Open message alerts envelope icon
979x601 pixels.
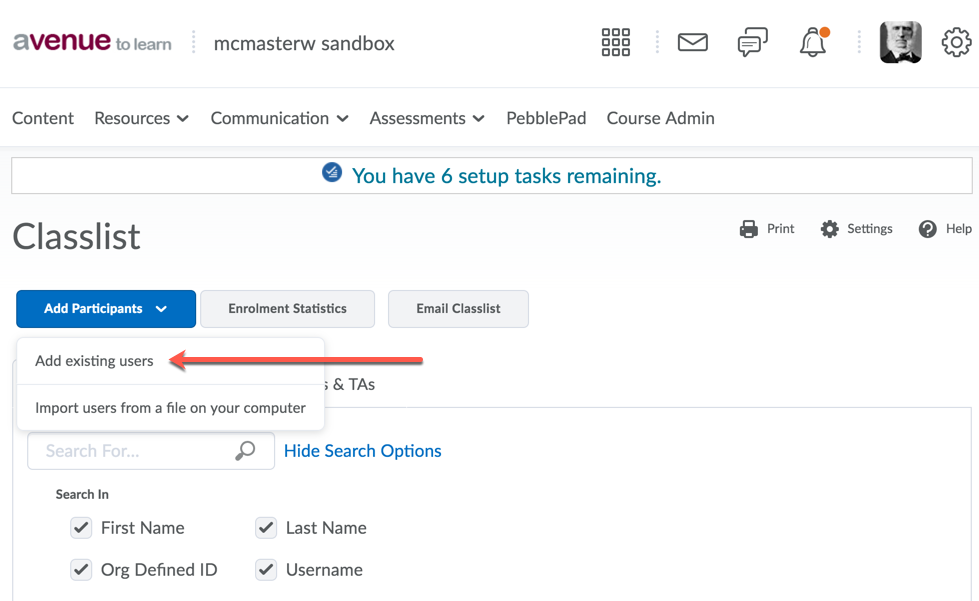[692, 43]
